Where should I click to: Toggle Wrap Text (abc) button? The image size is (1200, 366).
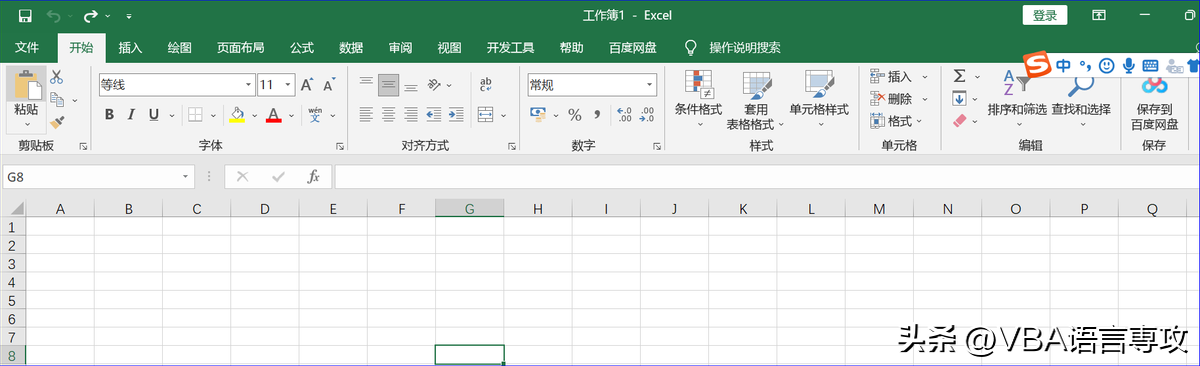[x=485, y=85]
